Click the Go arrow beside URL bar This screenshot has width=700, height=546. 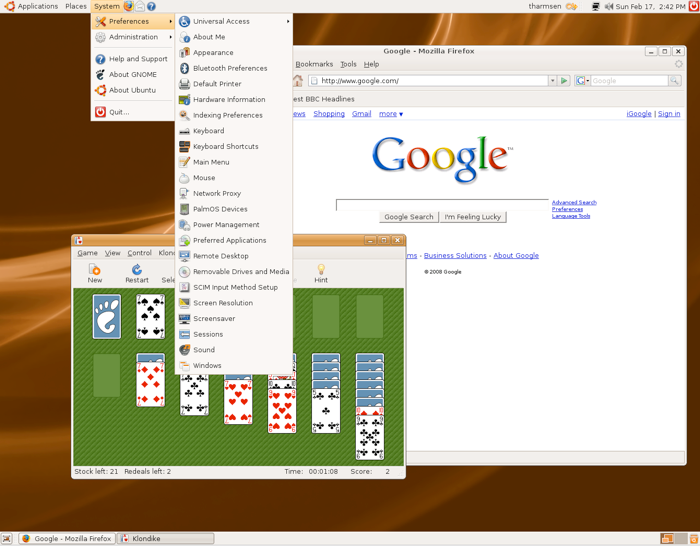[x=564, y=81]
